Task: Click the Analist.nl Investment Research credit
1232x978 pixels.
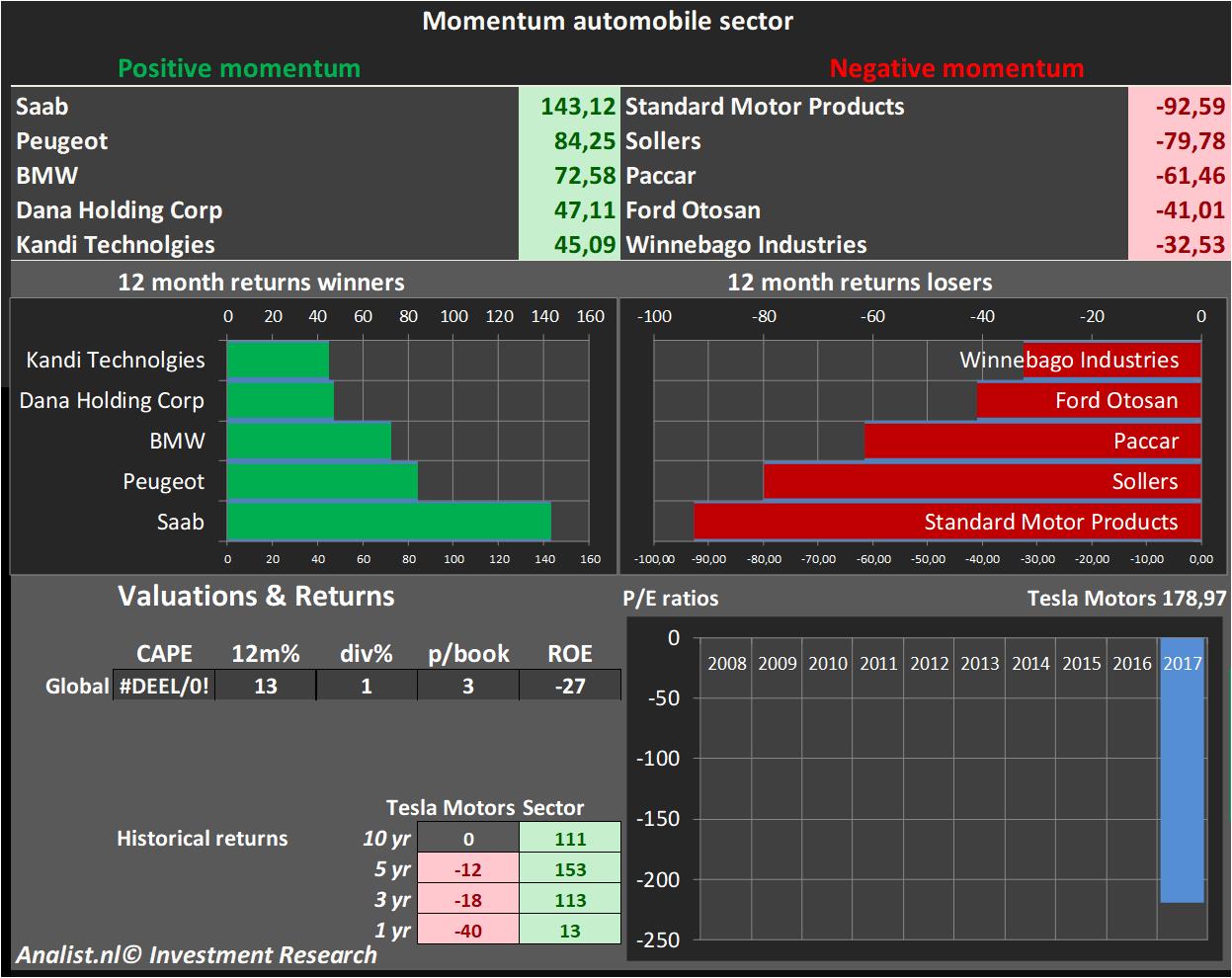Action: [197, 955]
